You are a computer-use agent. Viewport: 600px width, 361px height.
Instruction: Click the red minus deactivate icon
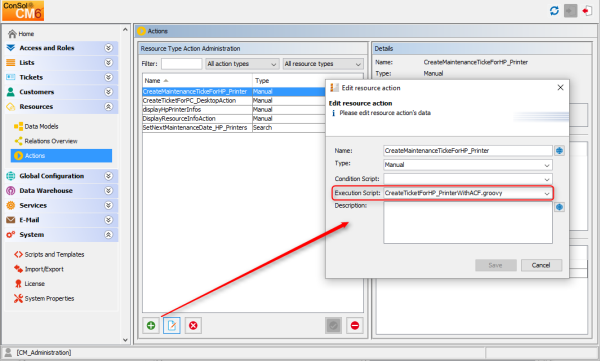[355, 325]
